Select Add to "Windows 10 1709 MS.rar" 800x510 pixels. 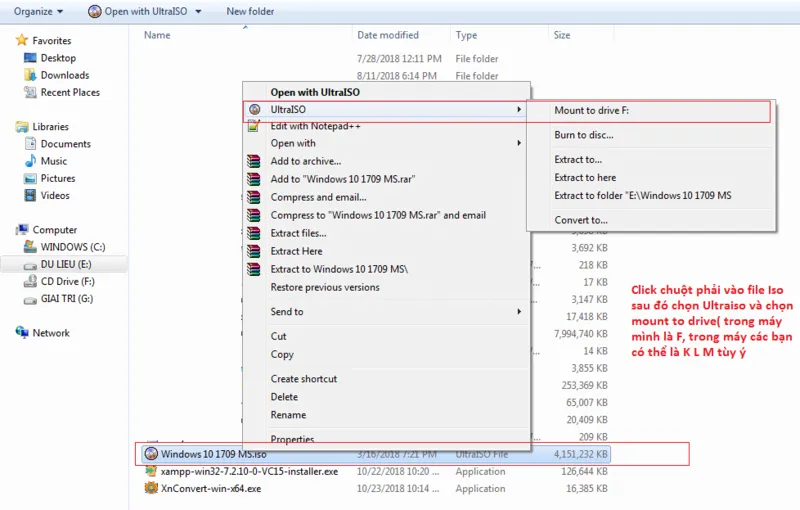pyautogui.click(x=342, y=179)
